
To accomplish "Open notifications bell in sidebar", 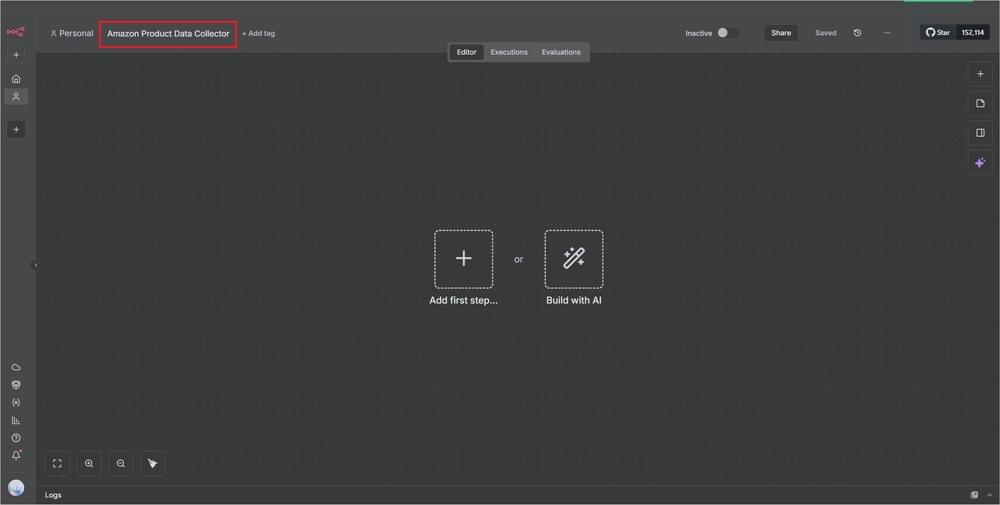I will [x=16, y=455].
